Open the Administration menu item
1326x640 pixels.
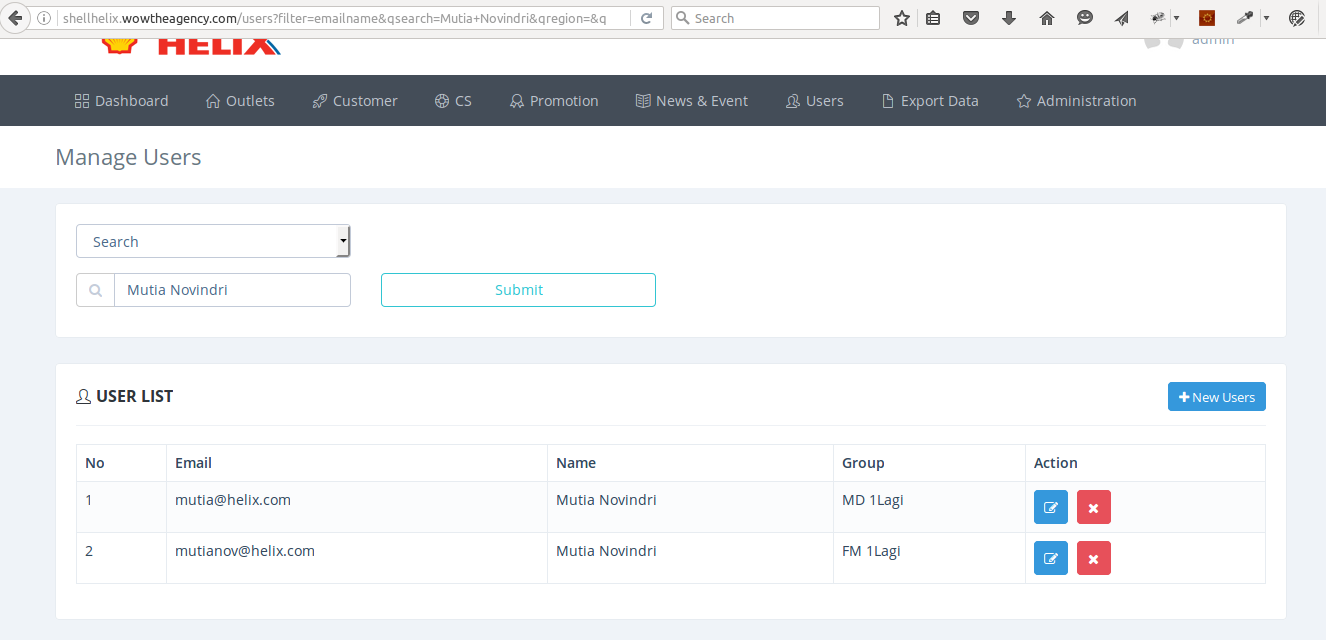[1076, 101]
